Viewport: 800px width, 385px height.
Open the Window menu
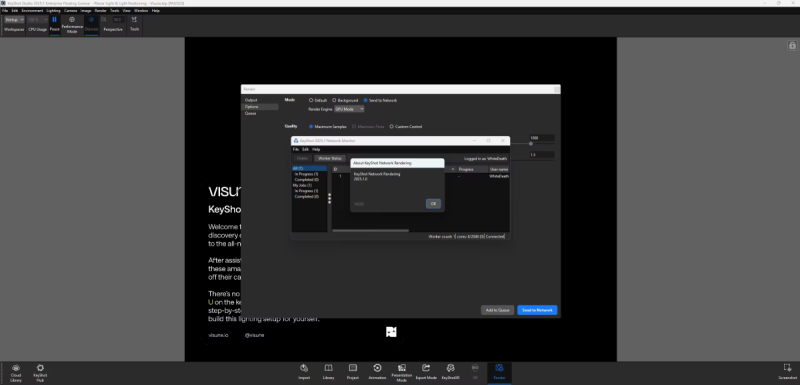tap(141, 10)
